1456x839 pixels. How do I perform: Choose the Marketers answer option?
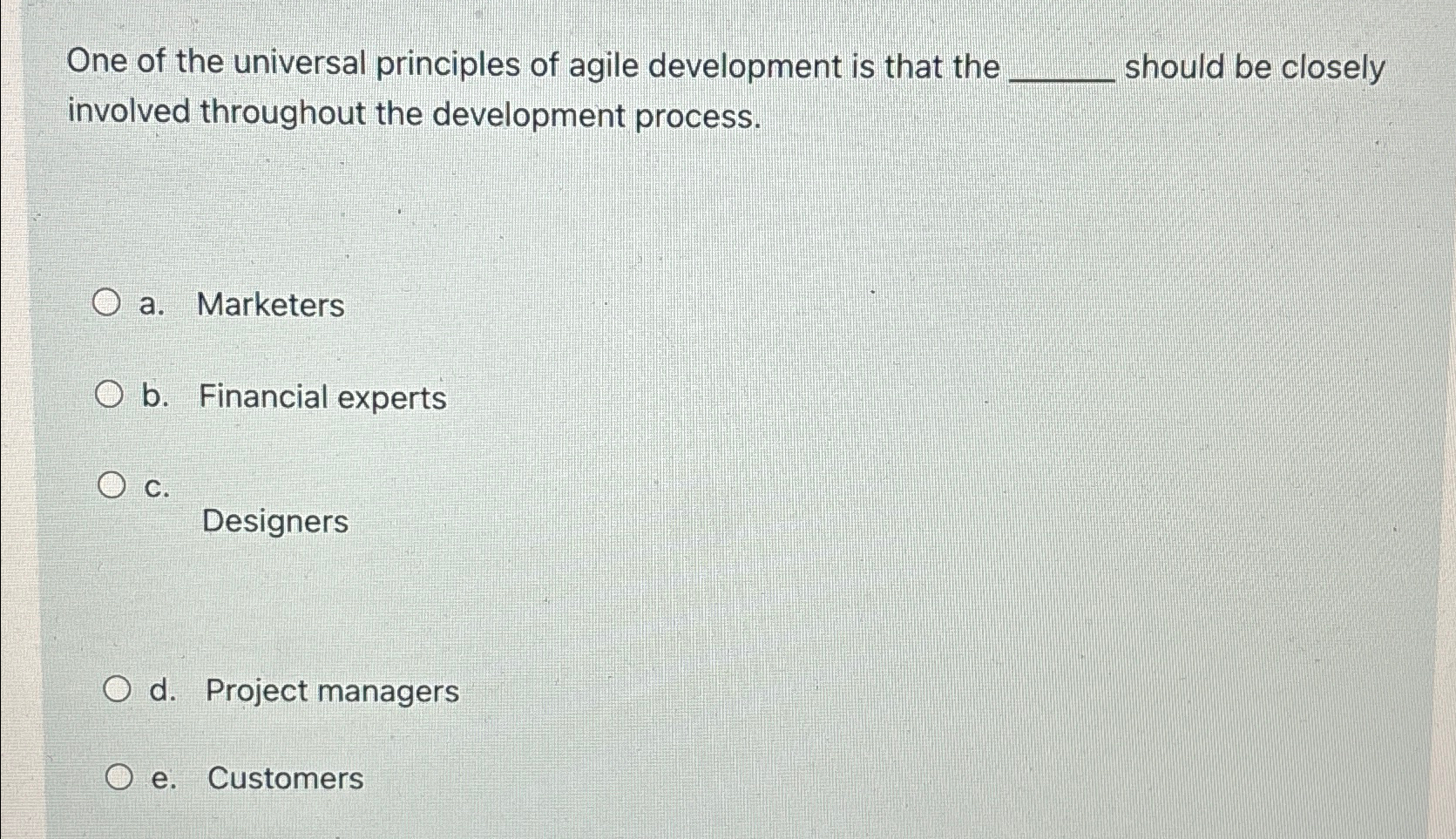(271, 305)
